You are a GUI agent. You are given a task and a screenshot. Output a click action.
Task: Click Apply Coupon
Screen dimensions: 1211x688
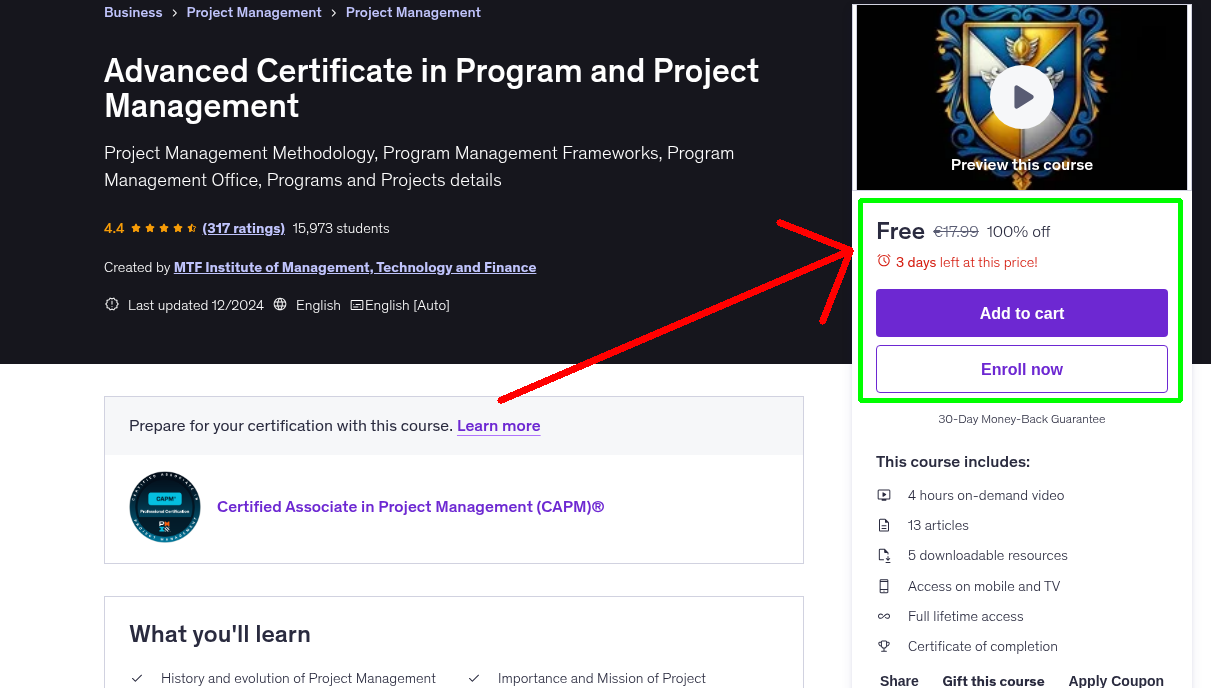pos(1116,680)
